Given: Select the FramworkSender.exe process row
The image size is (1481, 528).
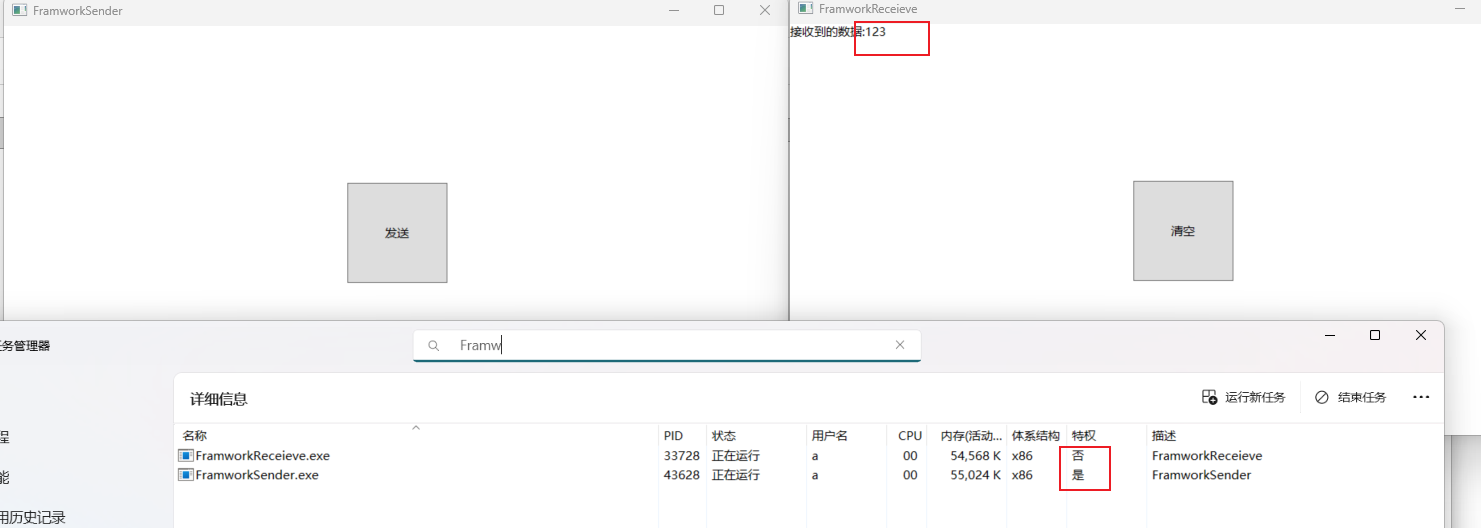Looking at the screenshot, I should (x=257, y=475).
